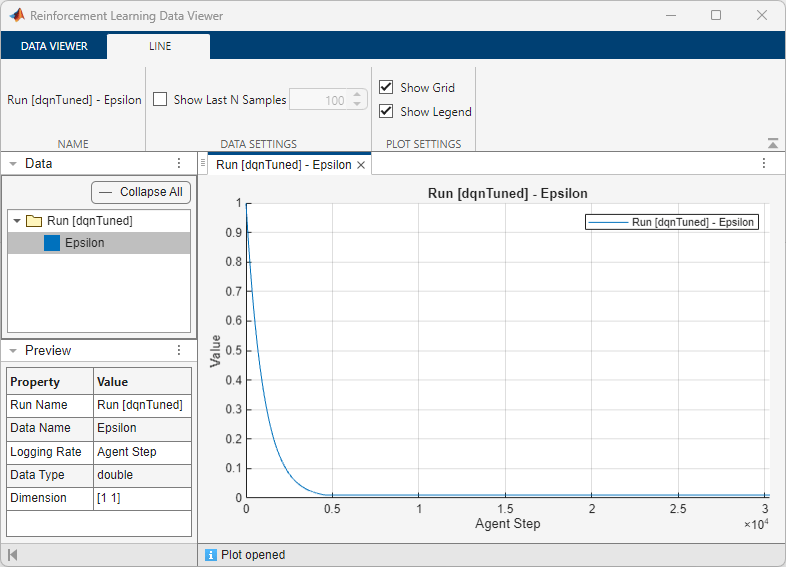The height and width of the screenshot is (567, 786).
Task: Open Preview panel three-dot options menu
Action: 179,350
